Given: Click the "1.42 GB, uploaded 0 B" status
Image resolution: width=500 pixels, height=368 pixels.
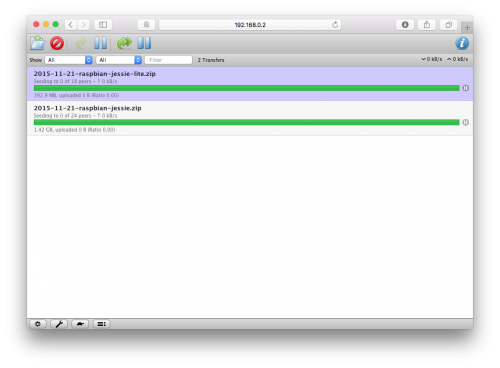Looking at the screenshot, I should (x=74, y=130).
